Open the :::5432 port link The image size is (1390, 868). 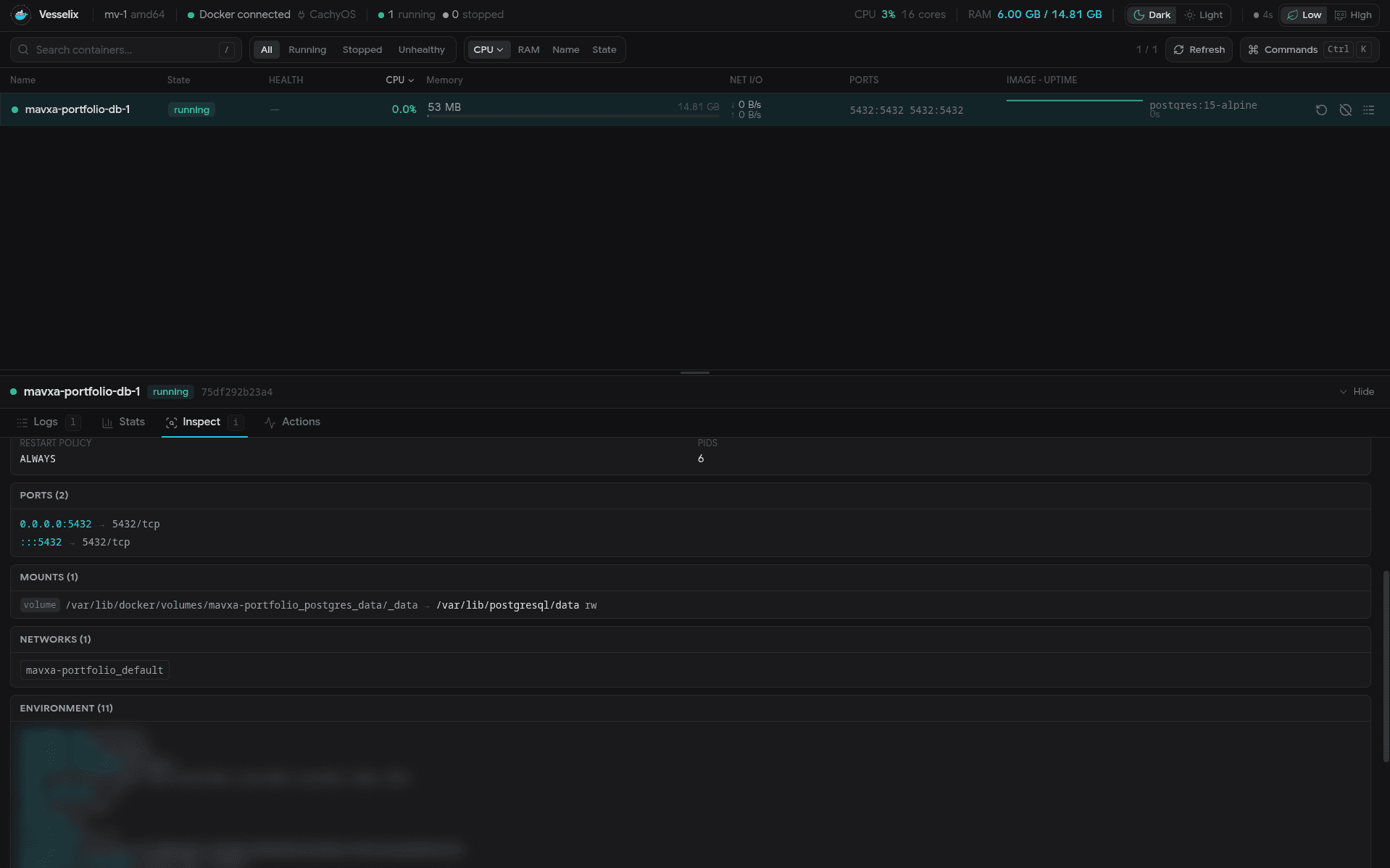(x=41, y=542)
